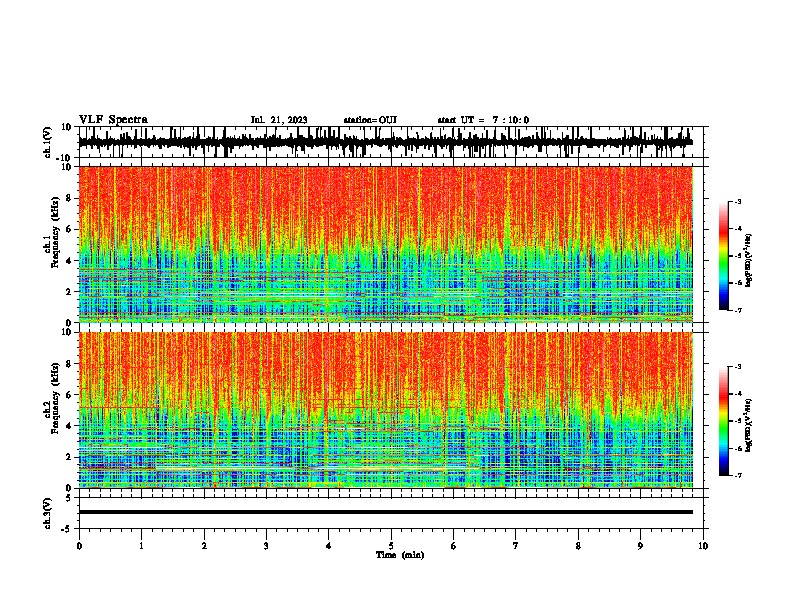Viewport: 792px width, 612px height.
Task: Click the "station=OUI" label
Action: [370, 120]
